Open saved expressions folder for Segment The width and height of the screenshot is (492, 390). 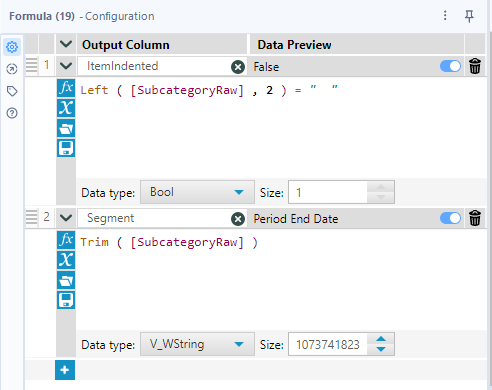coord(66,280)
